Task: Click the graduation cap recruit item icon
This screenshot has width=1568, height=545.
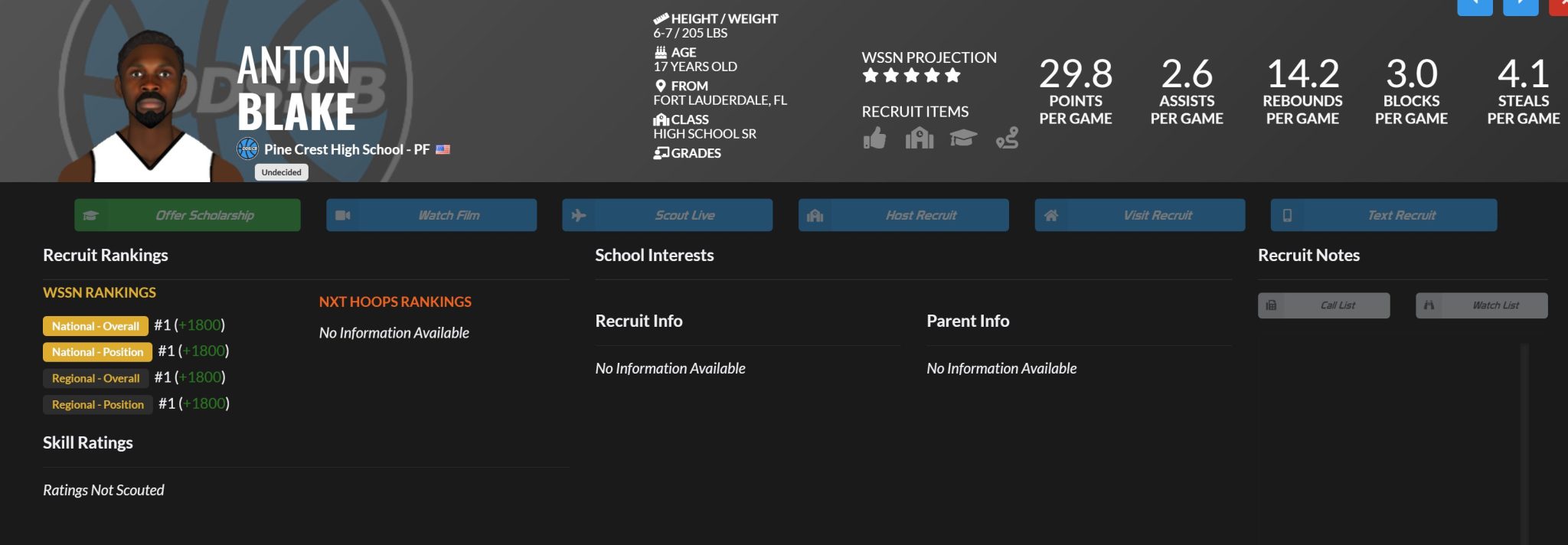Action: pyautogui.click(x=963, y=138)
